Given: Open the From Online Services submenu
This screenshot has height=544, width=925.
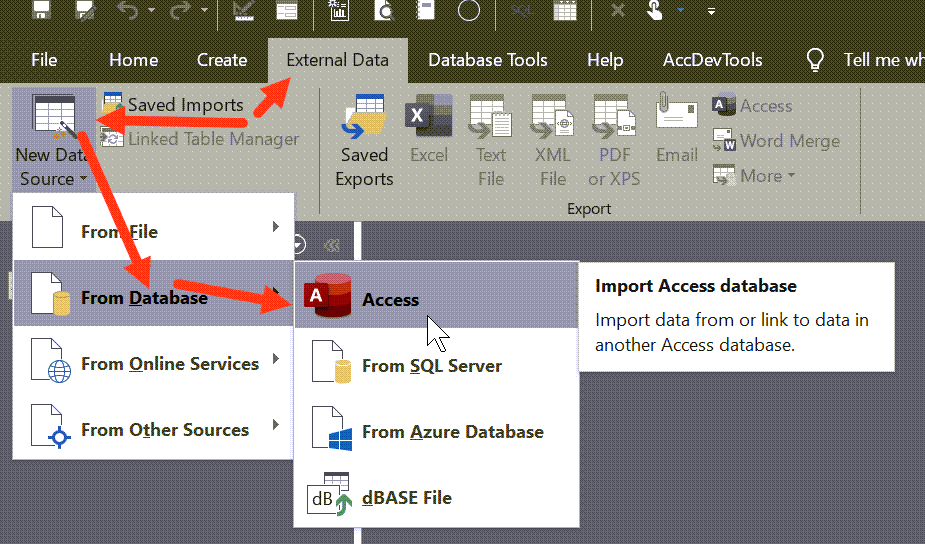Looking at the screenshot, I should click(x=153, y=359).
